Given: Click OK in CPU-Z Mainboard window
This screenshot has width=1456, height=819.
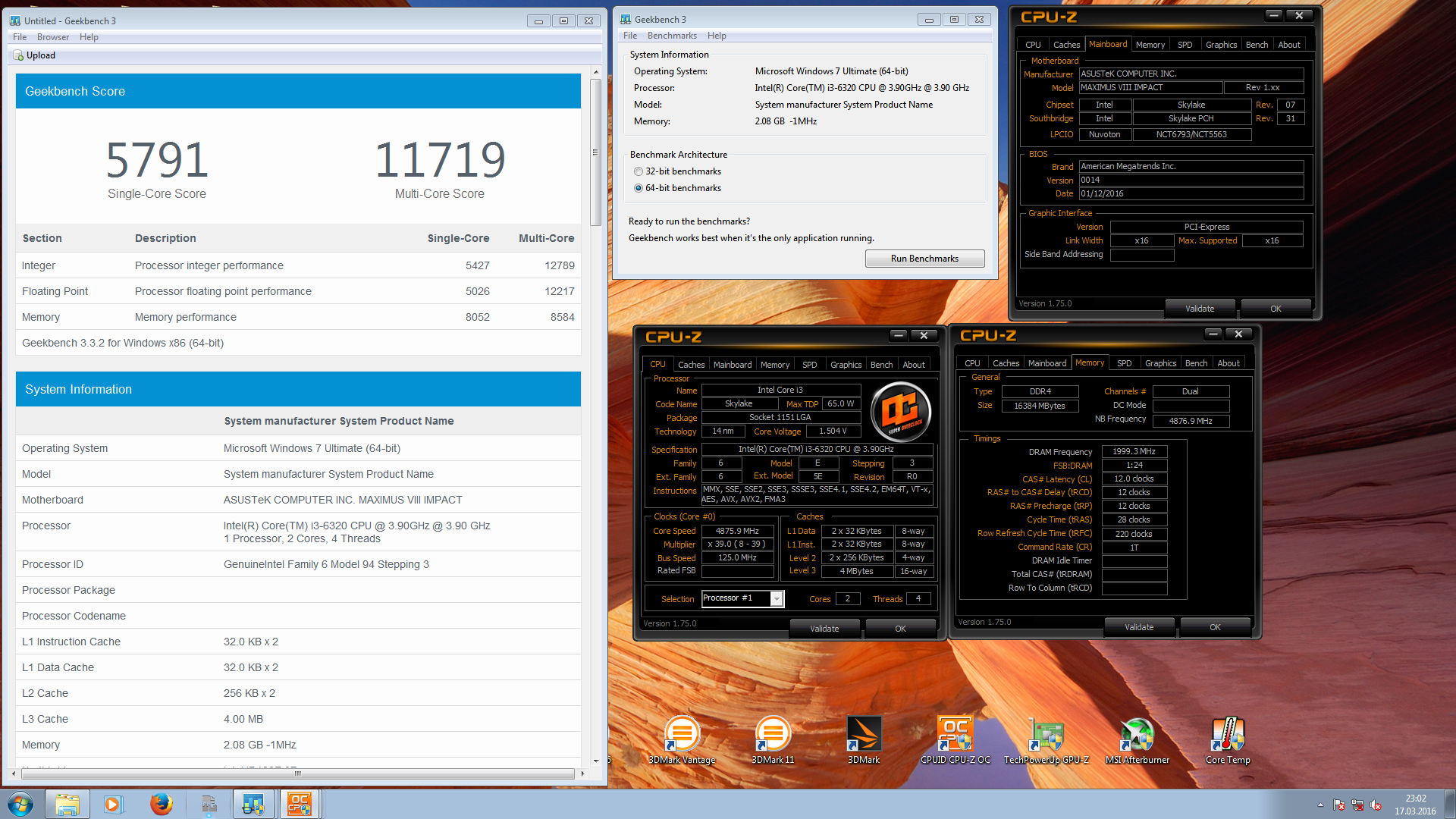Looking at the screenshot, I should [x=1276, y=309].
